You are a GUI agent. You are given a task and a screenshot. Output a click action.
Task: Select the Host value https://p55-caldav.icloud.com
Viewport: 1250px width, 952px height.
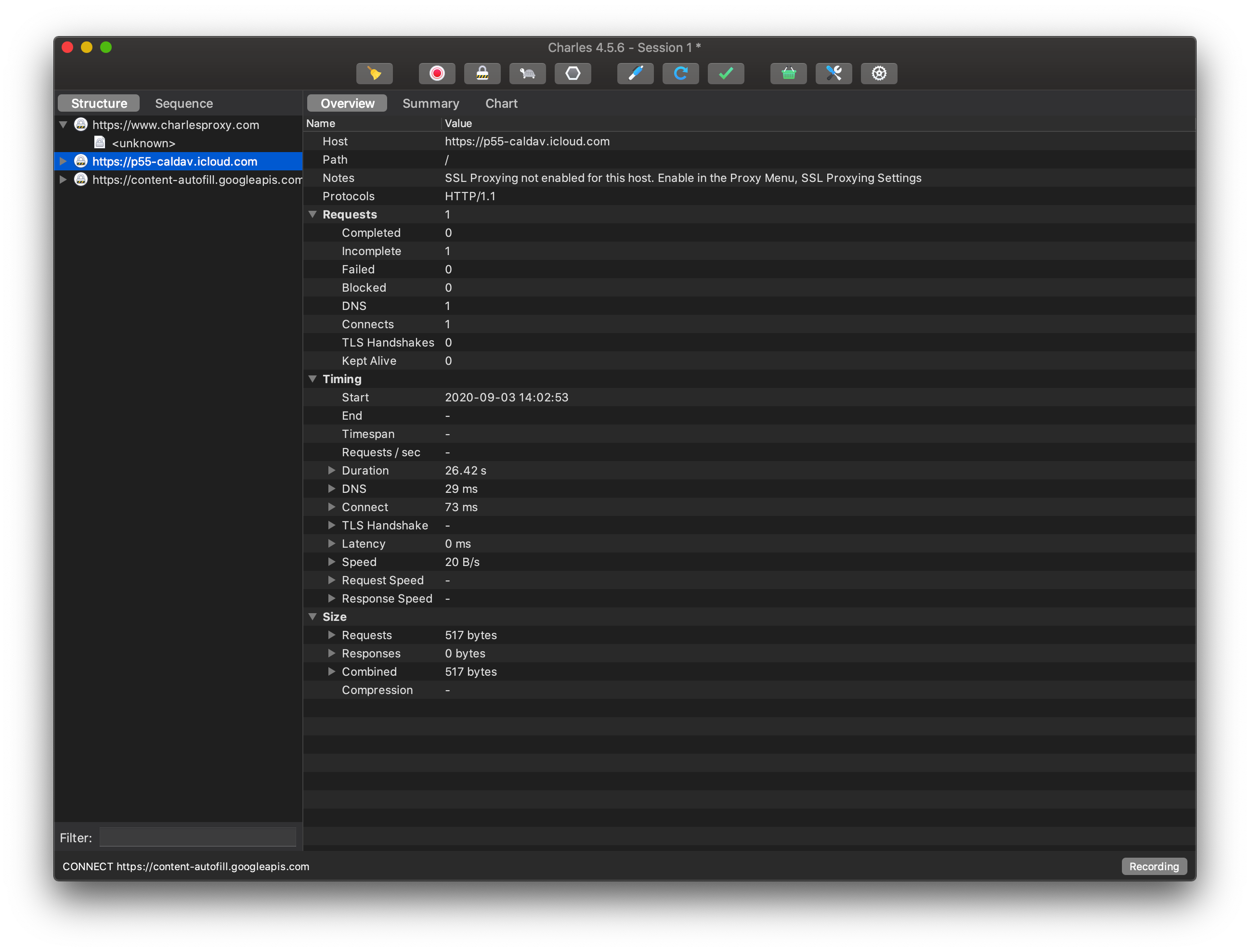click(x=527, y=141)
